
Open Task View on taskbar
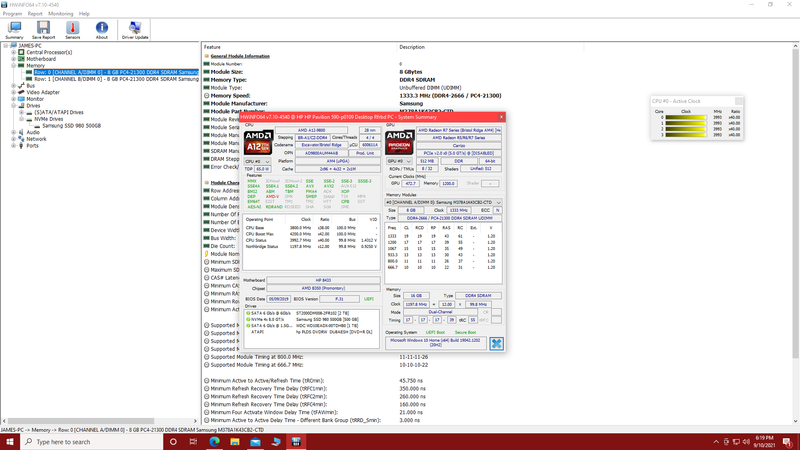(193, 442)
